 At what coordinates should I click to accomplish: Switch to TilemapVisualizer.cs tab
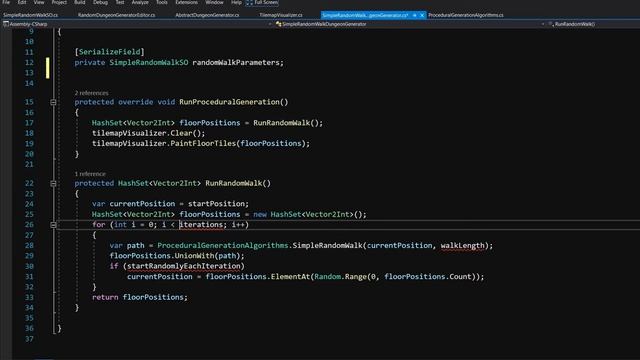(x=281, y=15)
